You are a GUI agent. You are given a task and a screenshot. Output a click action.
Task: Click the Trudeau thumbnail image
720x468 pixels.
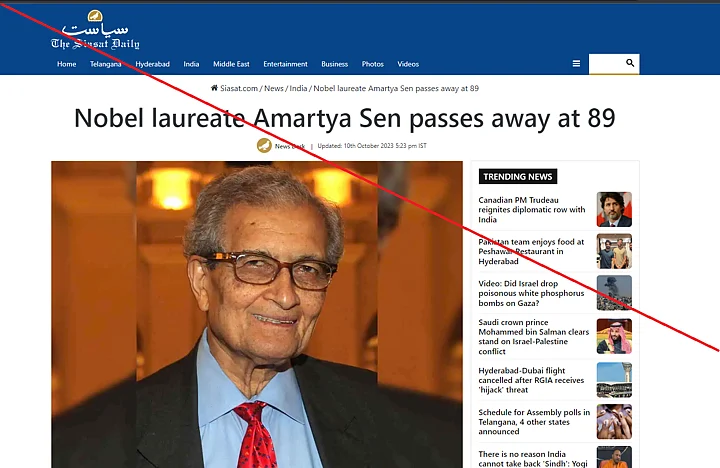pyautogui.click(x=614, y=209)
